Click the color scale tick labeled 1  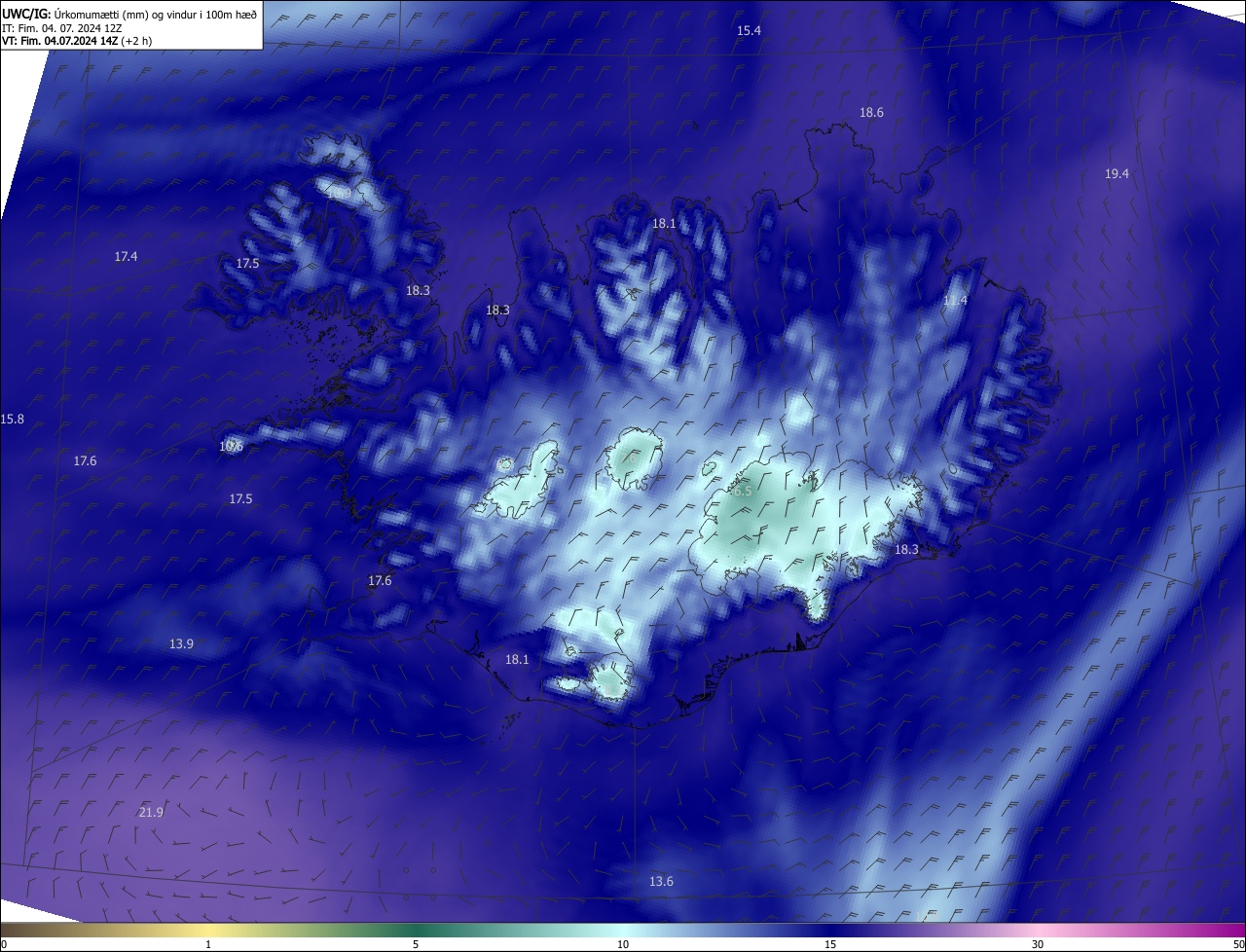click(208, 944)
